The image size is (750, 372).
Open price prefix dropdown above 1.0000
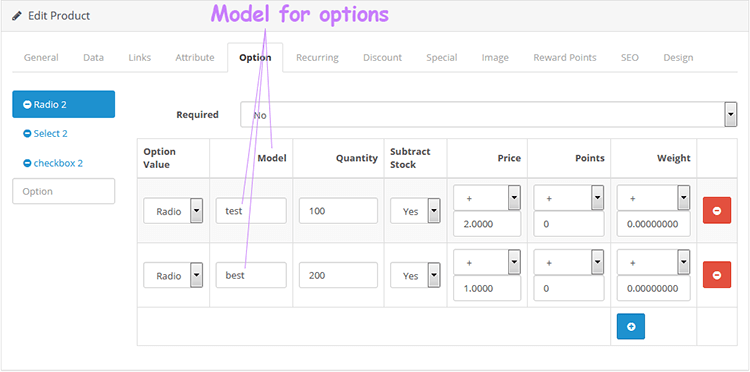[x=487, y=263]
